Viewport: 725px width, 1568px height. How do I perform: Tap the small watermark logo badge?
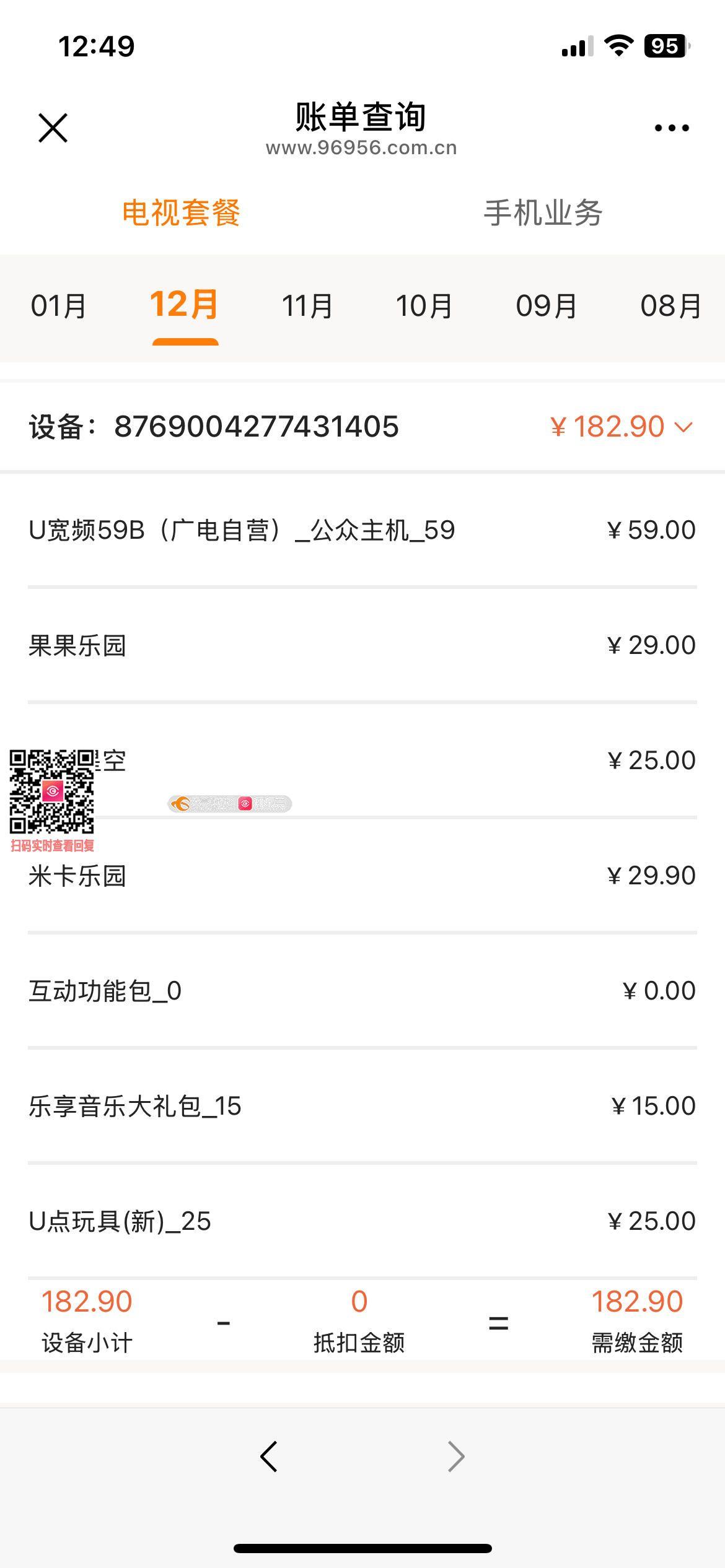[x=229, y=804]
